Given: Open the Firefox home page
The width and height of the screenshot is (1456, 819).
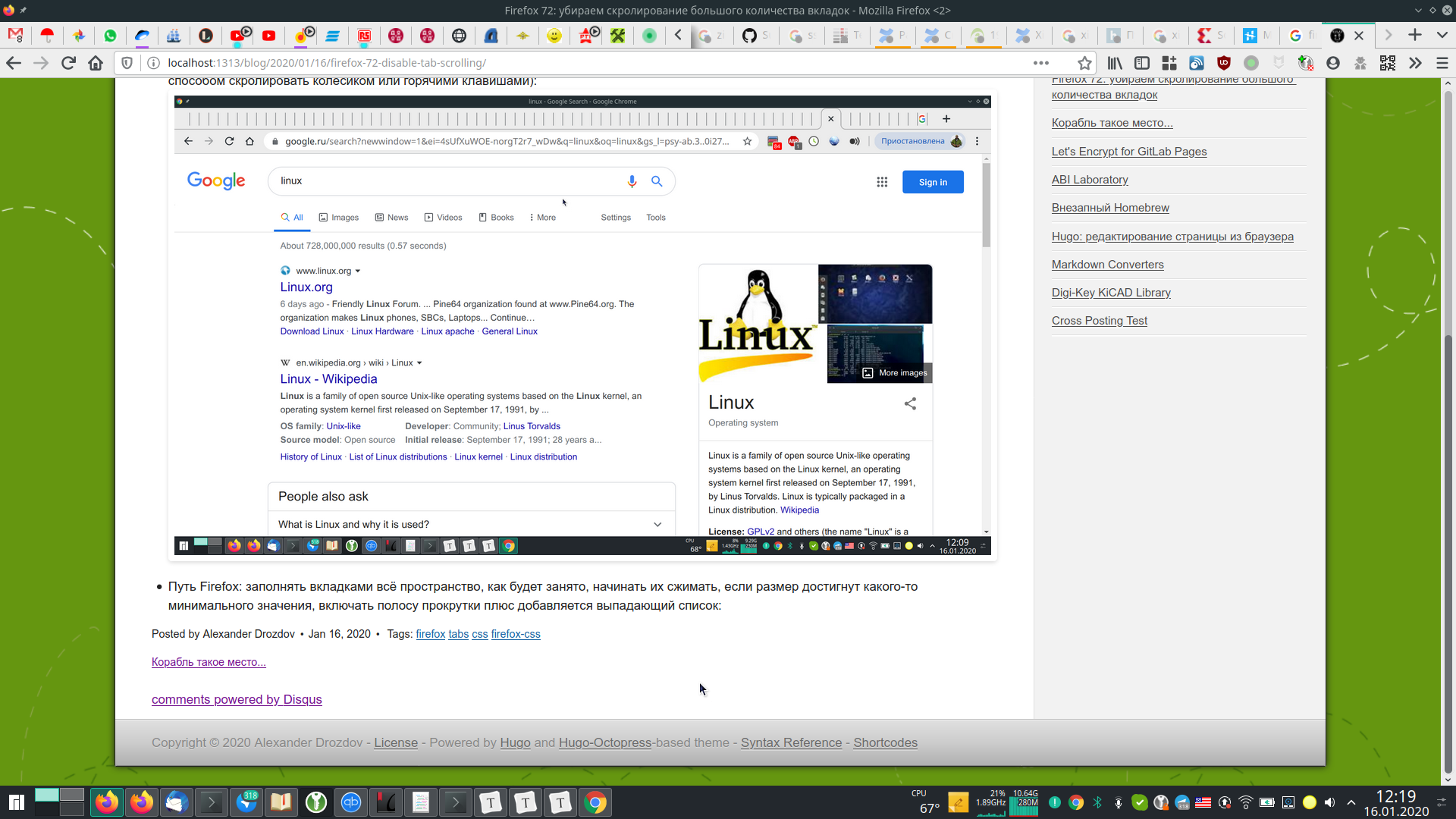Looking at the screenshot, I should coord(96,63).
